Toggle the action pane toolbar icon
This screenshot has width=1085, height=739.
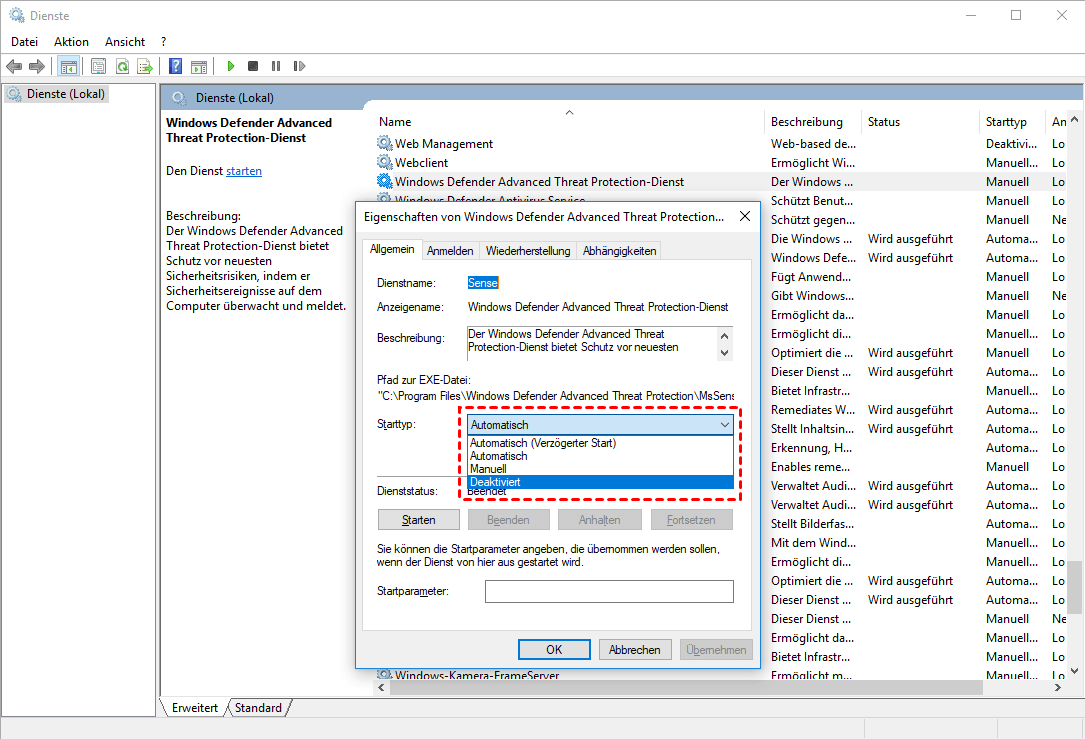pos(199,66)
